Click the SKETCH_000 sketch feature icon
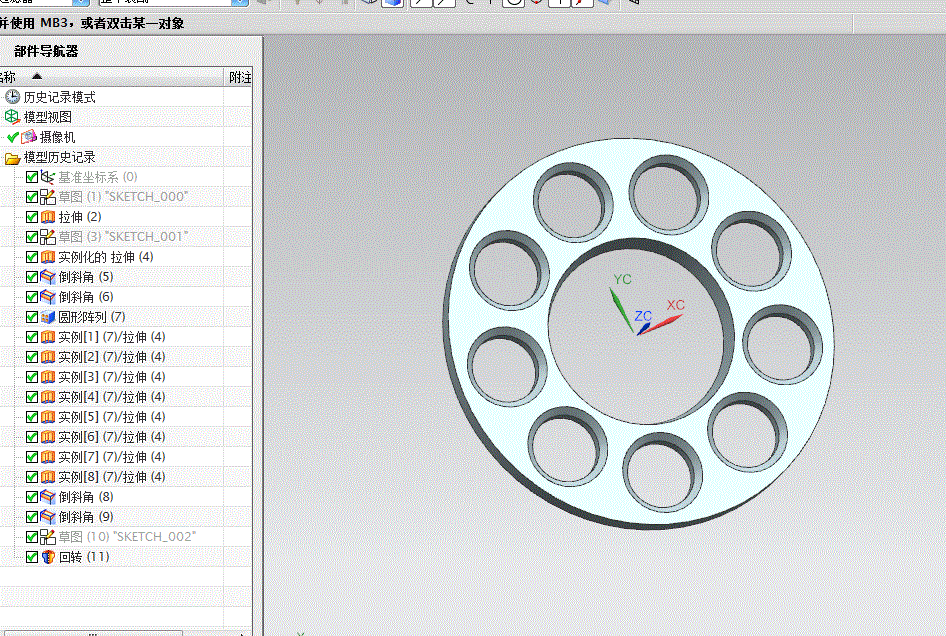 [48, 197]
